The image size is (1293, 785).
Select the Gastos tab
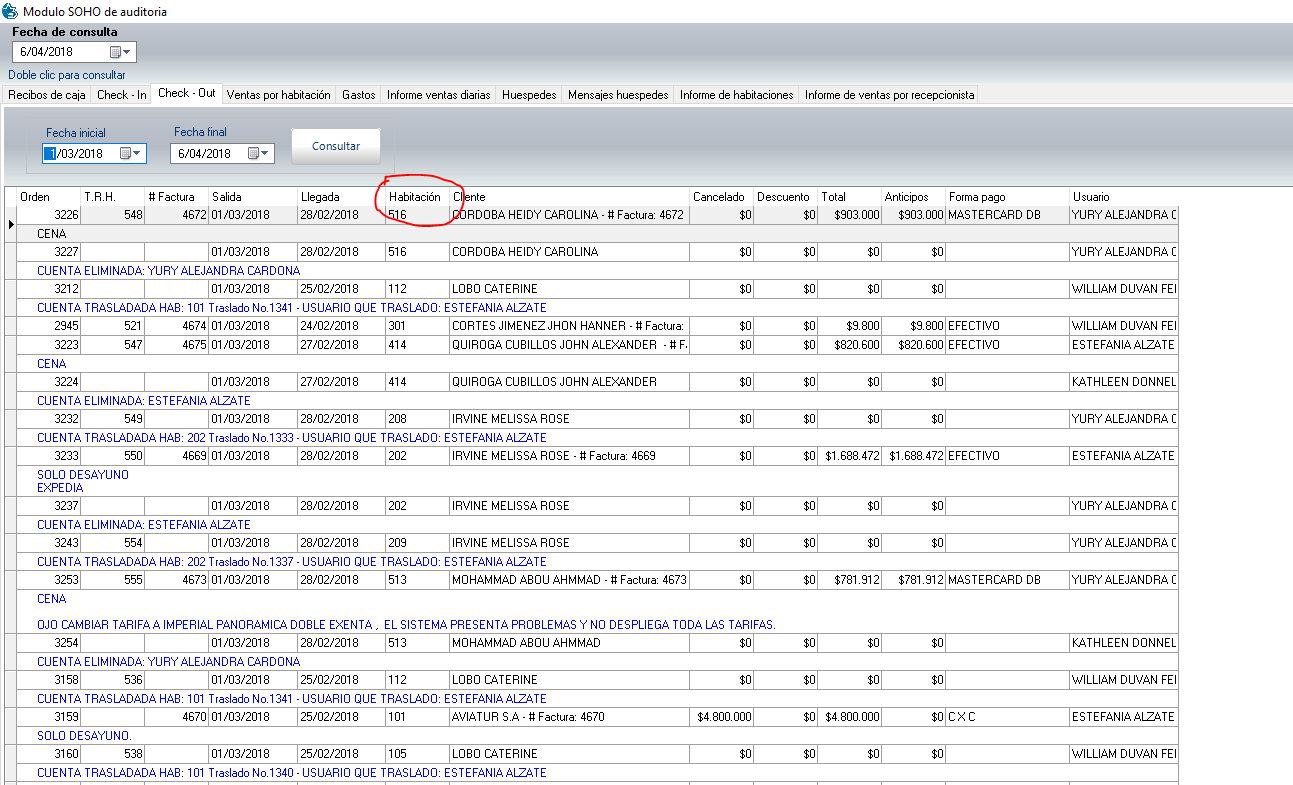pos(358,95)
